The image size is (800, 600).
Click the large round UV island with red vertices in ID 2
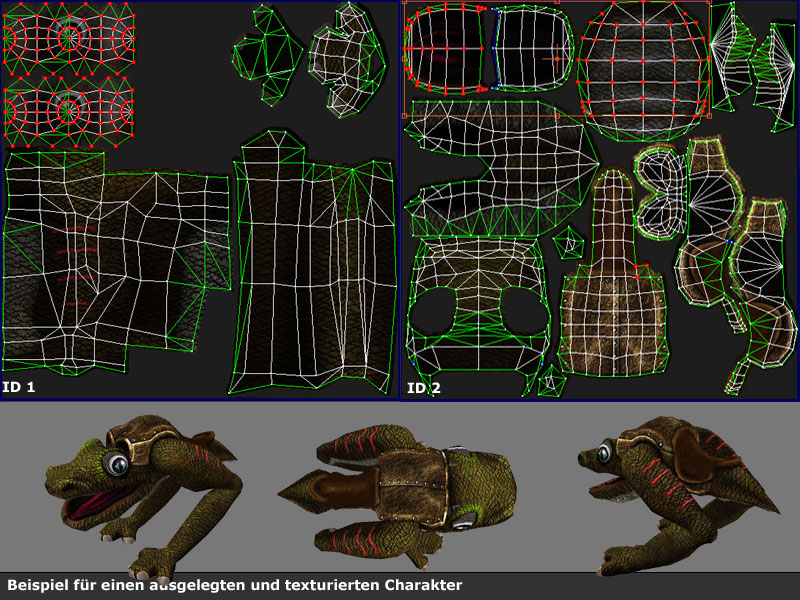643,70
